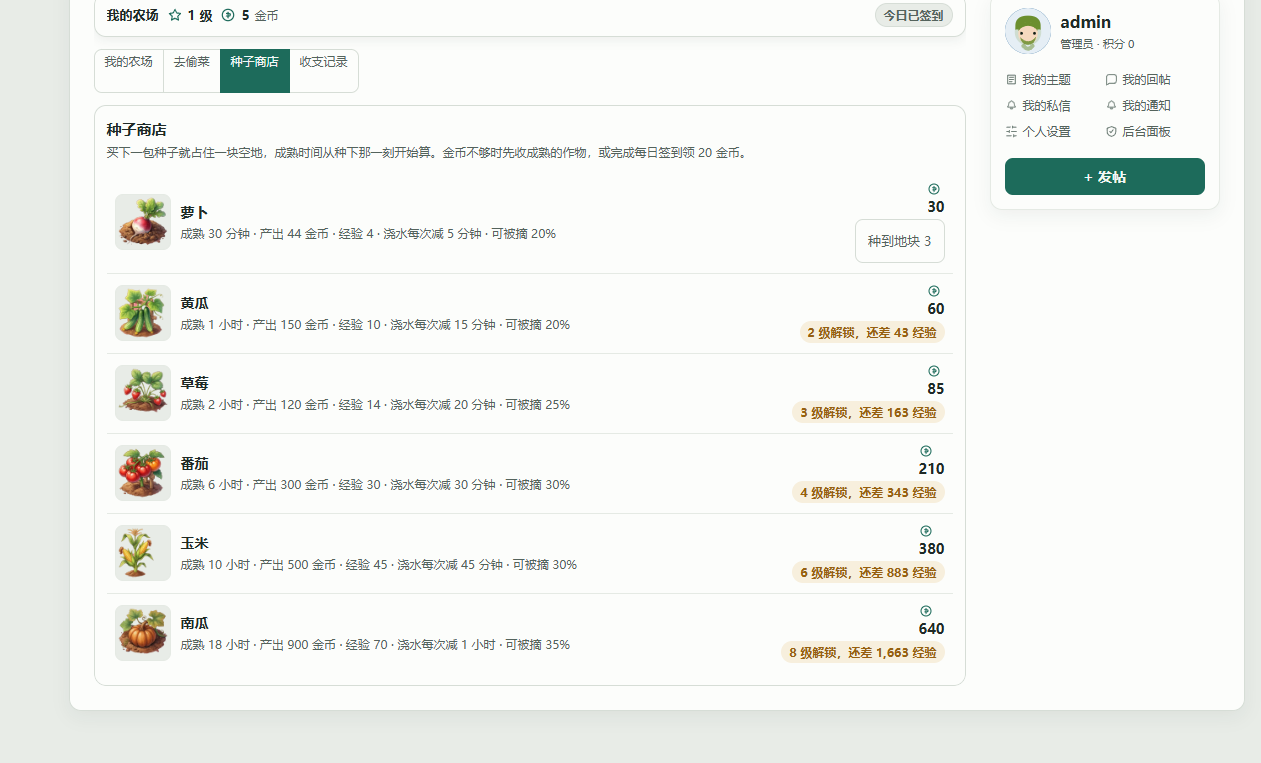Viewport: 1261px width, 763px height.
Task: Click the corn seed image
Action: click(x=143, y=553)
